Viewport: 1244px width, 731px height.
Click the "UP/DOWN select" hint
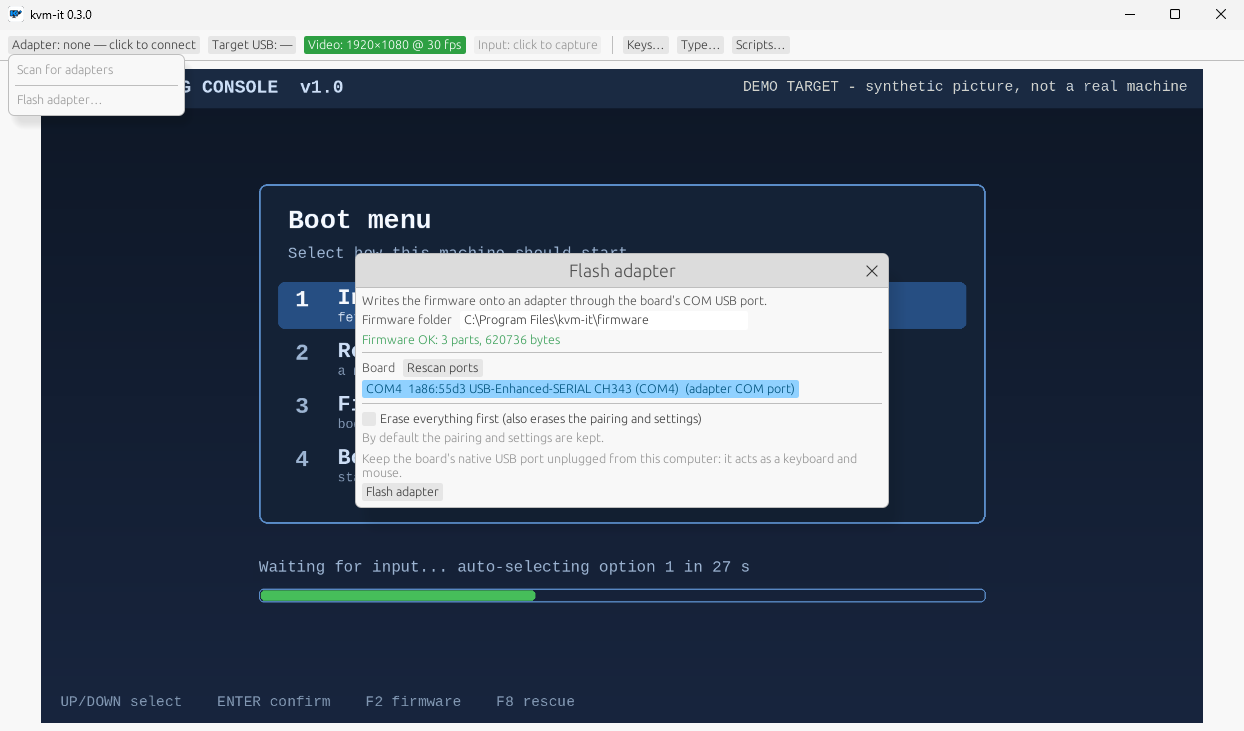(x=121, y=702)
